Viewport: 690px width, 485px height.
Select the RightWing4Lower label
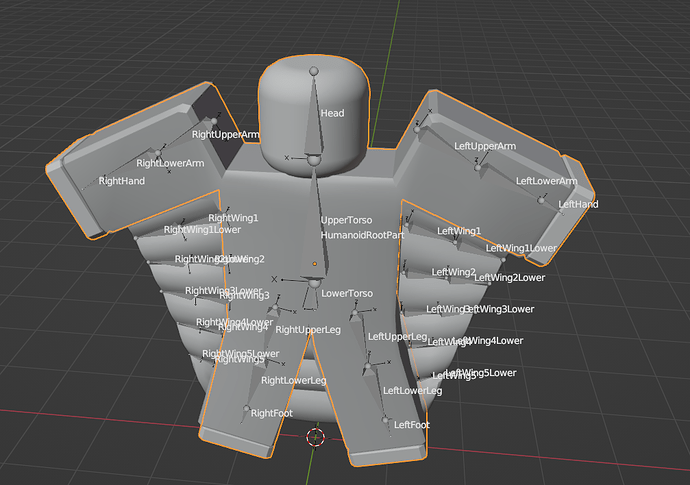235,322
